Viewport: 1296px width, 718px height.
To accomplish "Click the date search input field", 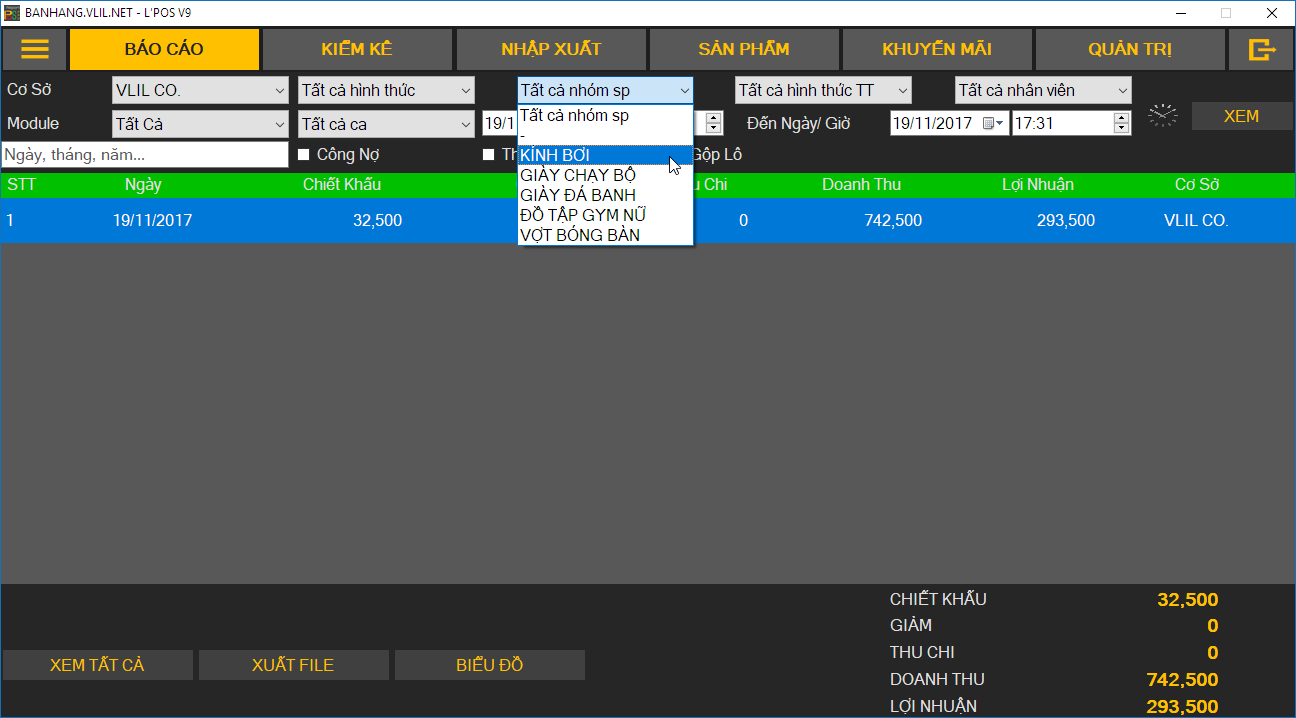I will pyautogui.click(x=145, y=155).
